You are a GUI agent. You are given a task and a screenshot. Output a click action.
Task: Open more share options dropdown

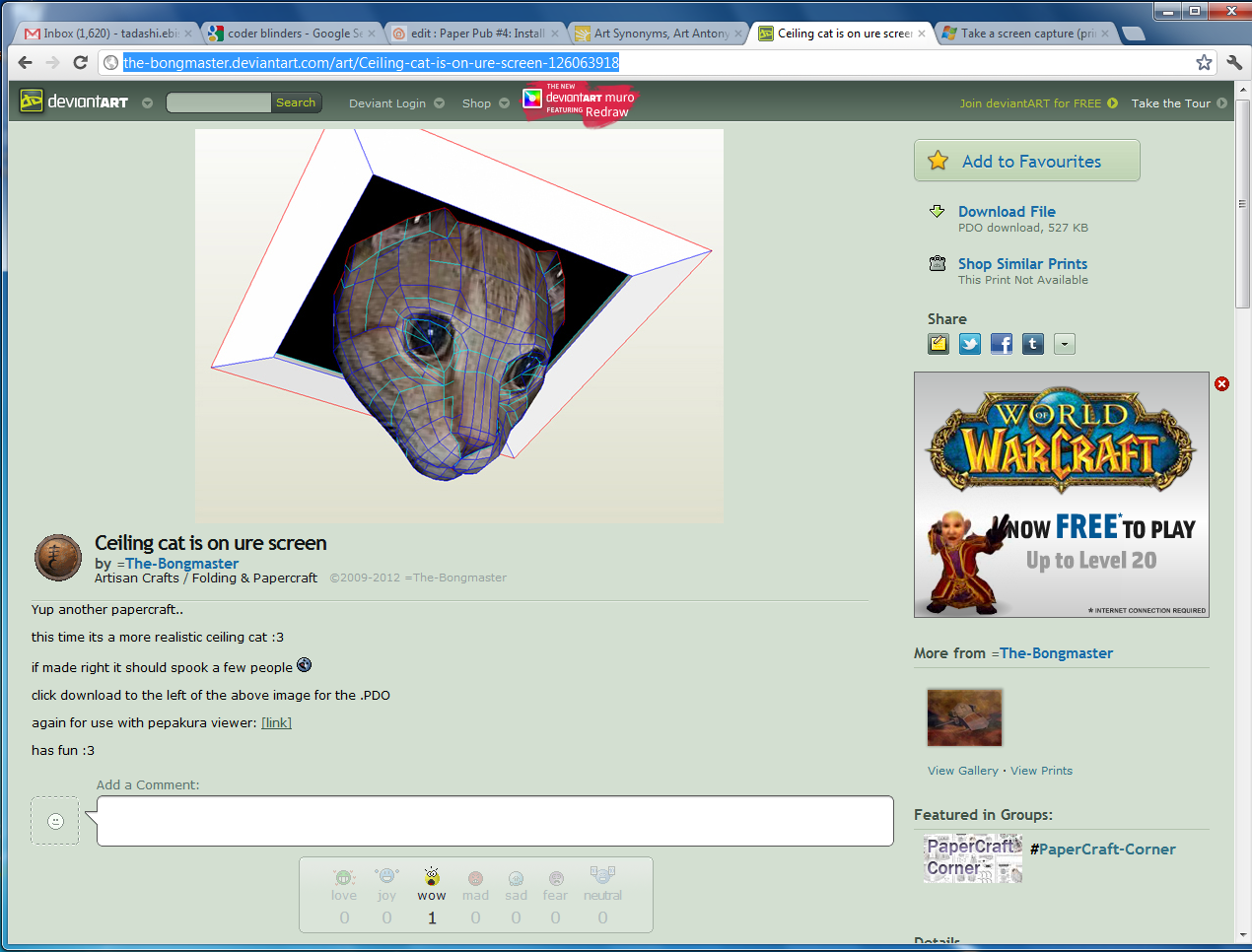(1065, 344)
